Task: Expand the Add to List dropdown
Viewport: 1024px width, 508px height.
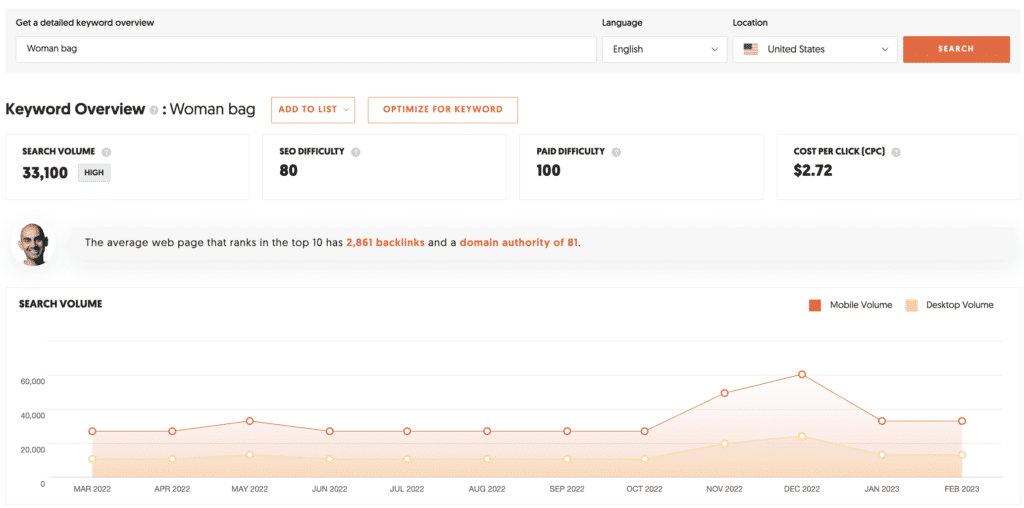Action: (x=313, y=109)
